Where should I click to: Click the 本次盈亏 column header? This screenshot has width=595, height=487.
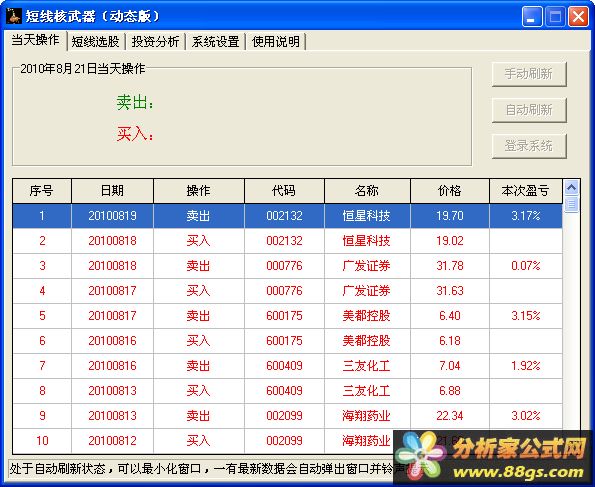point(526,191)
